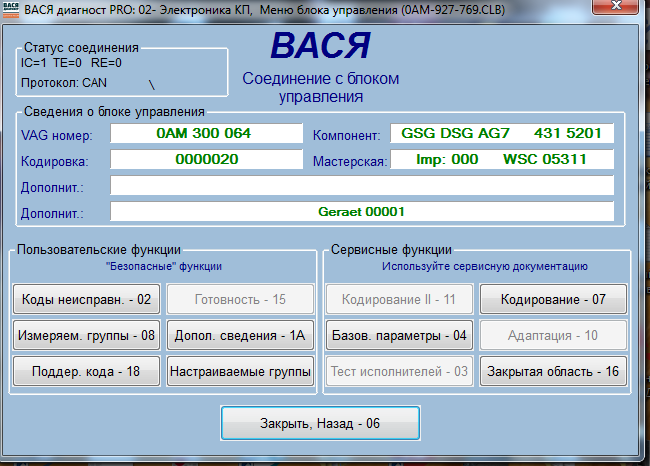Click the Кодировка field showing 0000020
Image resolution: width=650 pixels, height=466 pixels.
(206, 159)
